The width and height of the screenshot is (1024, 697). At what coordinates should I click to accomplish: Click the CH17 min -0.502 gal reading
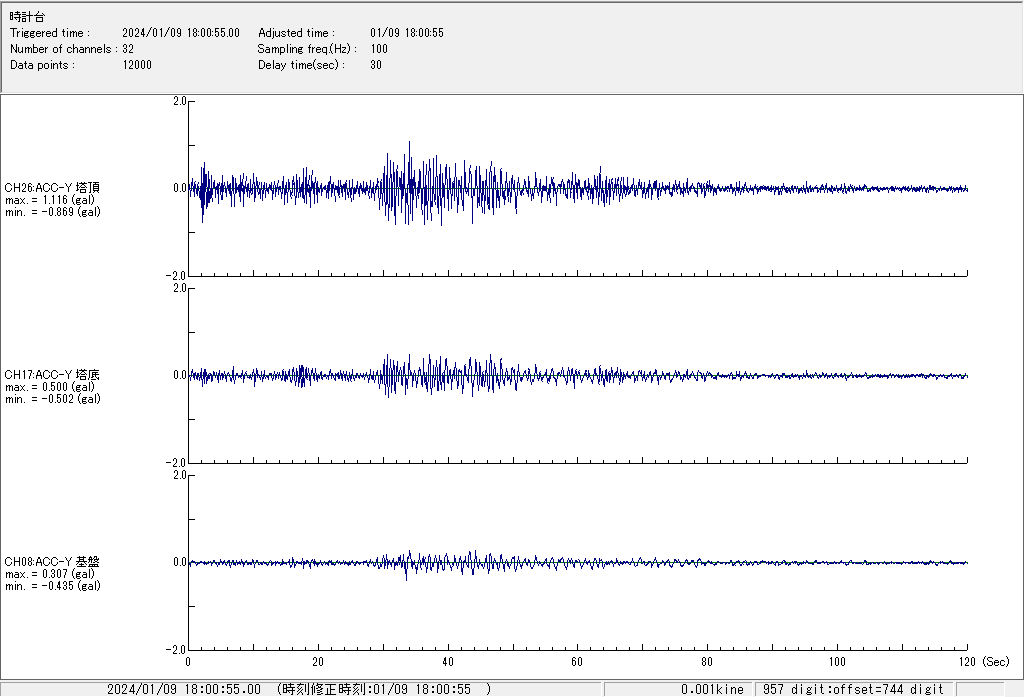tap(52, 399)
